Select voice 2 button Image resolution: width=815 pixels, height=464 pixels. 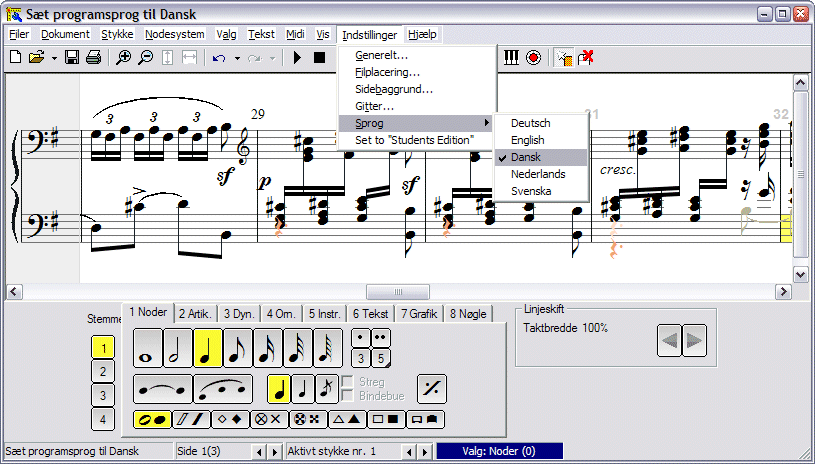(103, 372)
